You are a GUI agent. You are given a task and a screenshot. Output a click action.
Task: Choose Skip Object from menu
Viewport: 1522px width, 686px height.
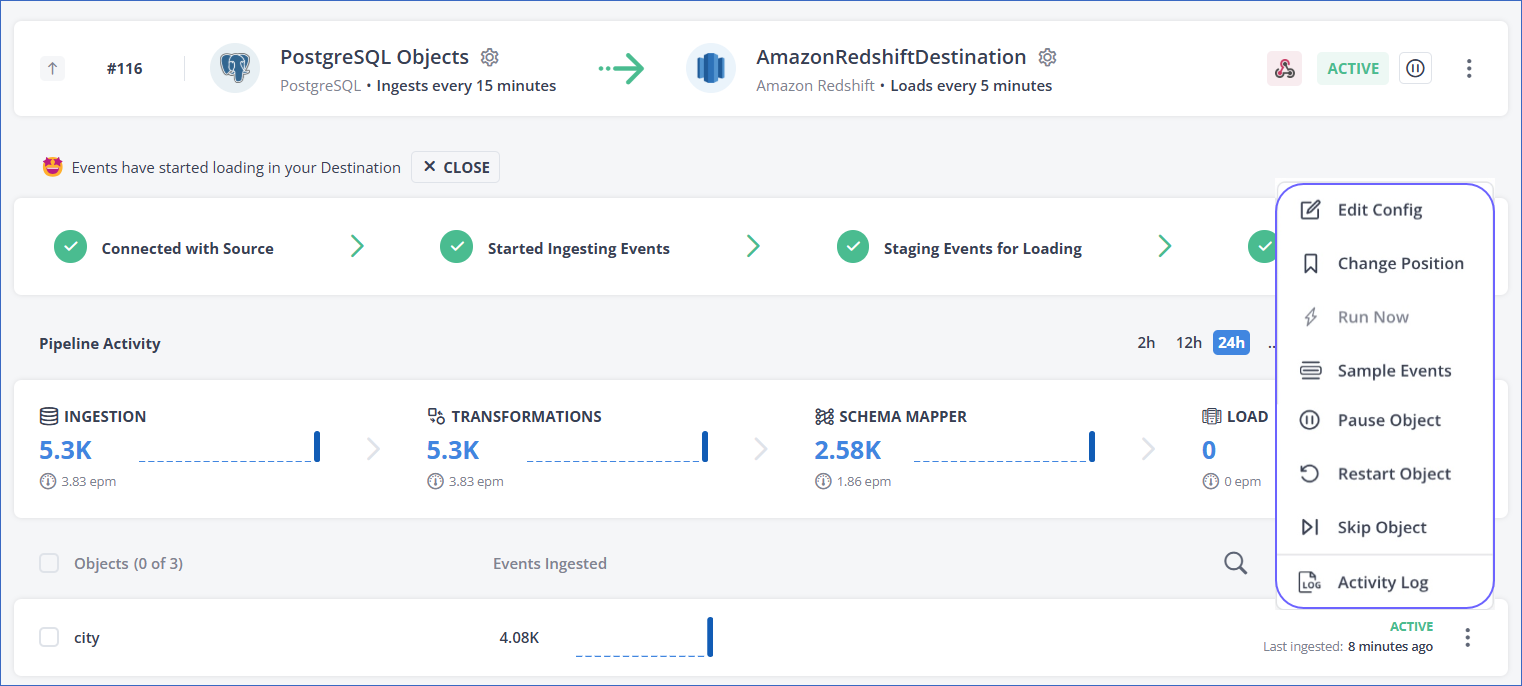pyautogui.click(x=1385, y=527)
